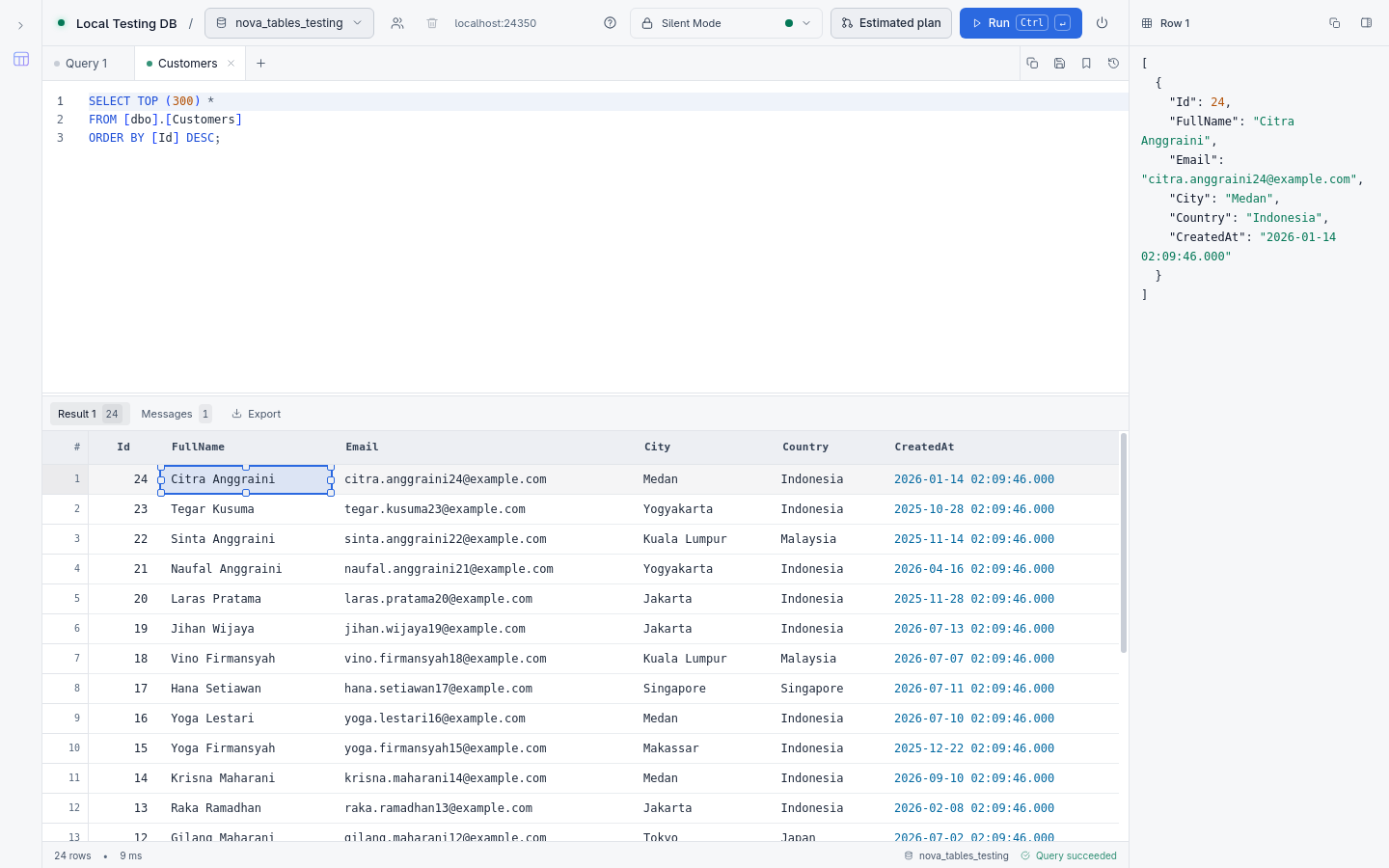
Task: Copy Row 1 JSON with copy icon
Action: click(1335, 23)
